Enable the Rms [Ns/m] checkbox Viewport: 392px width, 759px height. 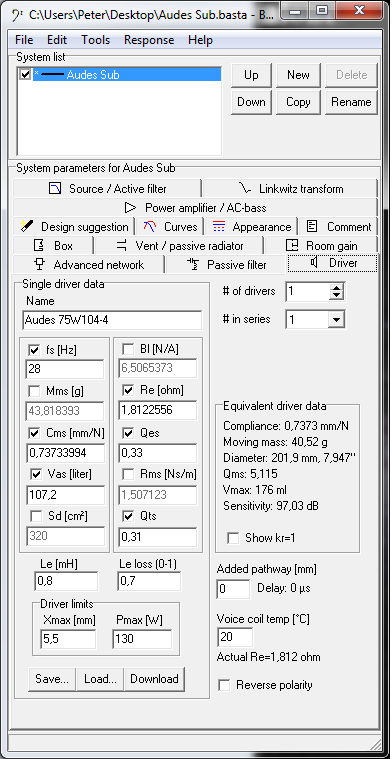coord(128,474)
